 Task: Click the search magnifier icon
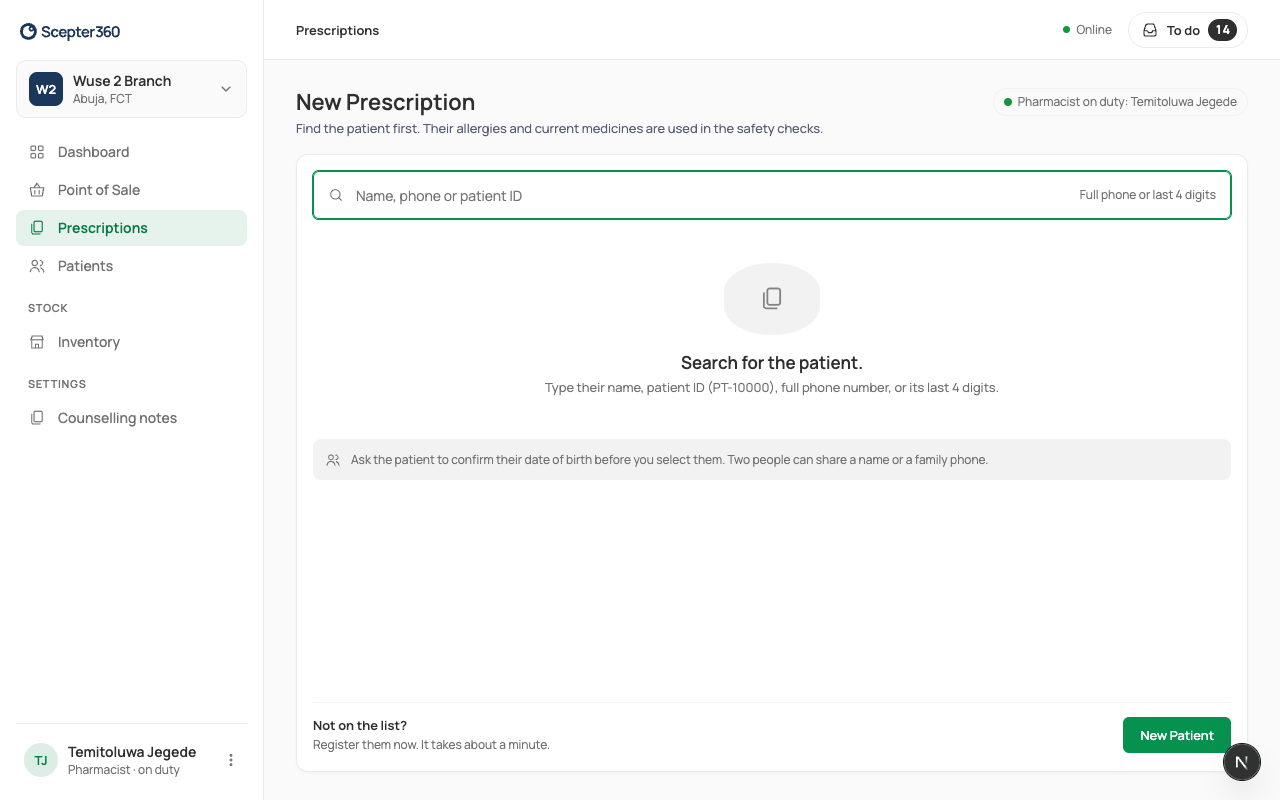(x=336, y=195)
